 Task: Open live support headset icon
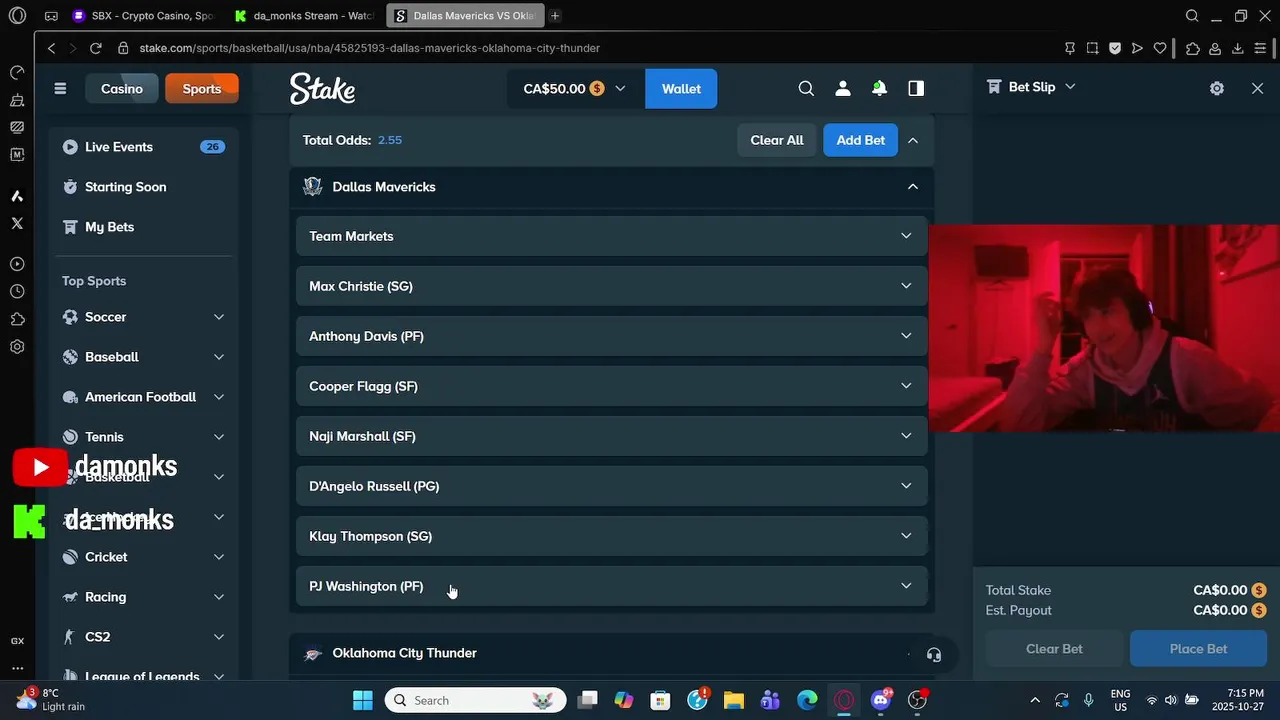934,655
